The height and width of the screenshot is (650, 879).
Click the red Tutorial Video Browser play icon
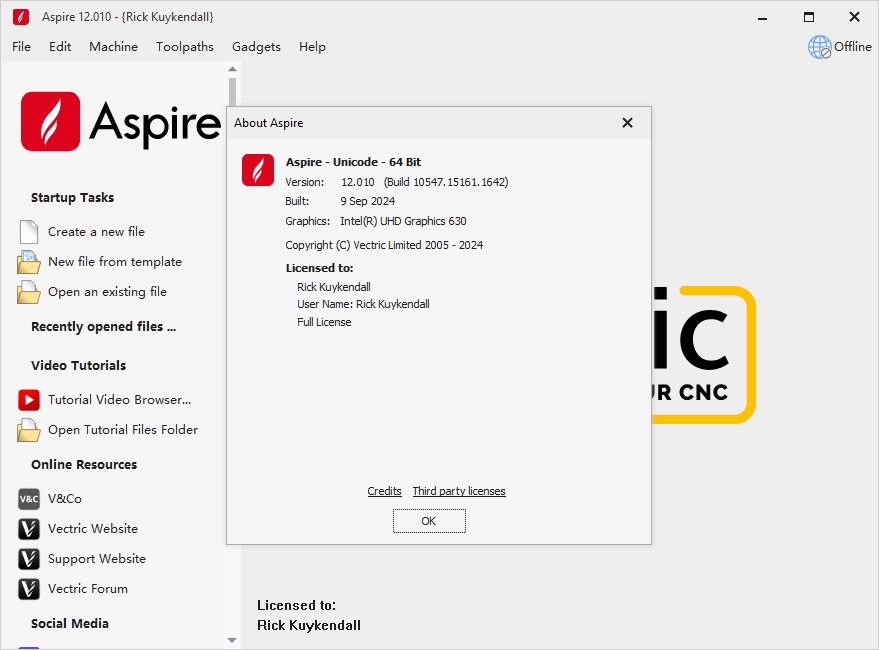pyautogui.click(x=28, y=400)
